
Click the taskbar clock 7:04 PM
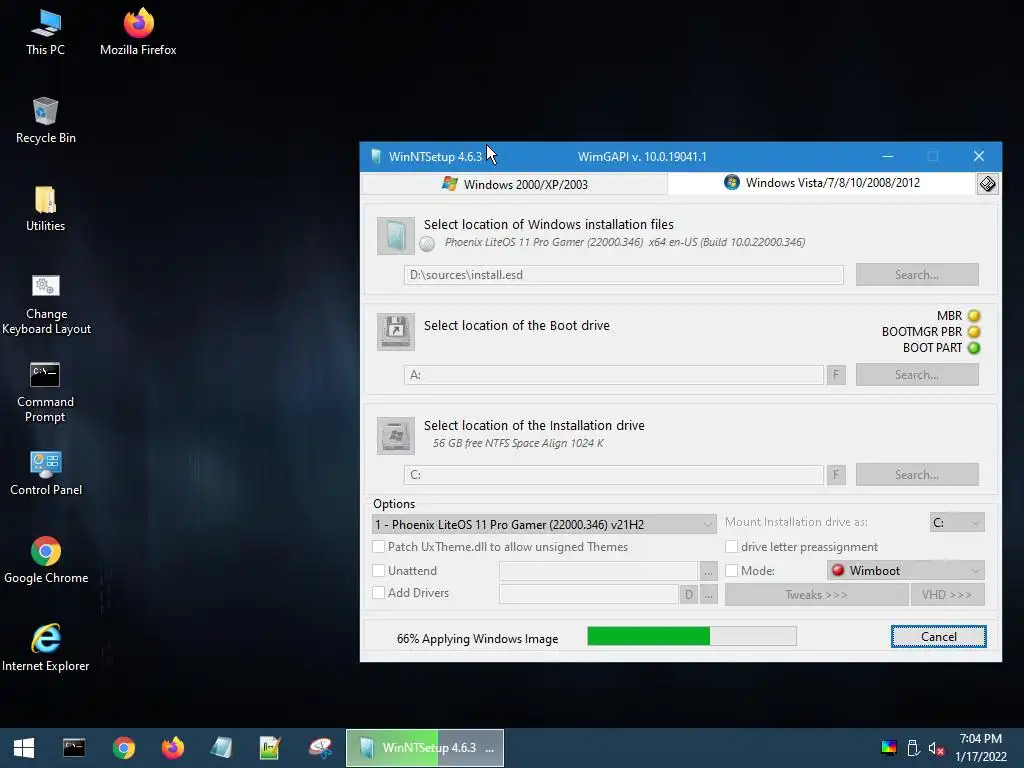coord(980,739)
